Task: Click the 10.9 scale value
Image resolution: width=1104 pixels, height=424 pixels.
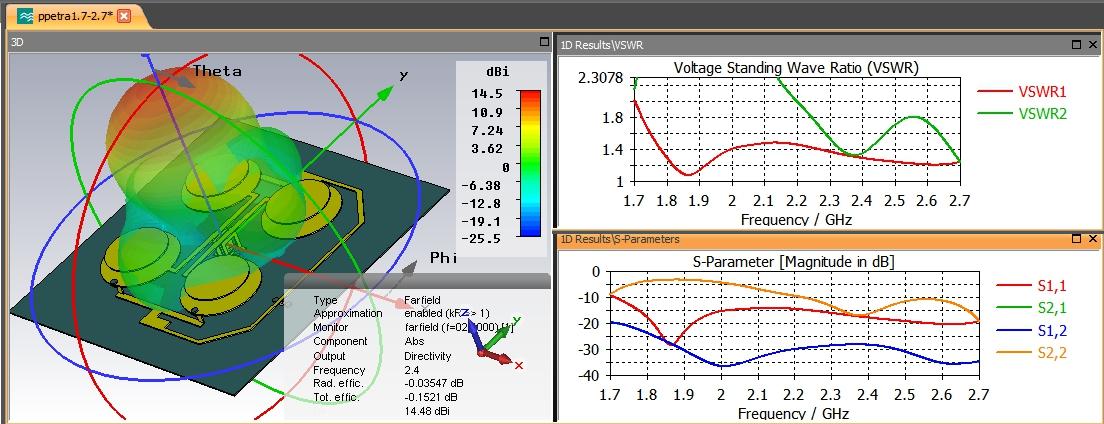Action: click(487, 112)
